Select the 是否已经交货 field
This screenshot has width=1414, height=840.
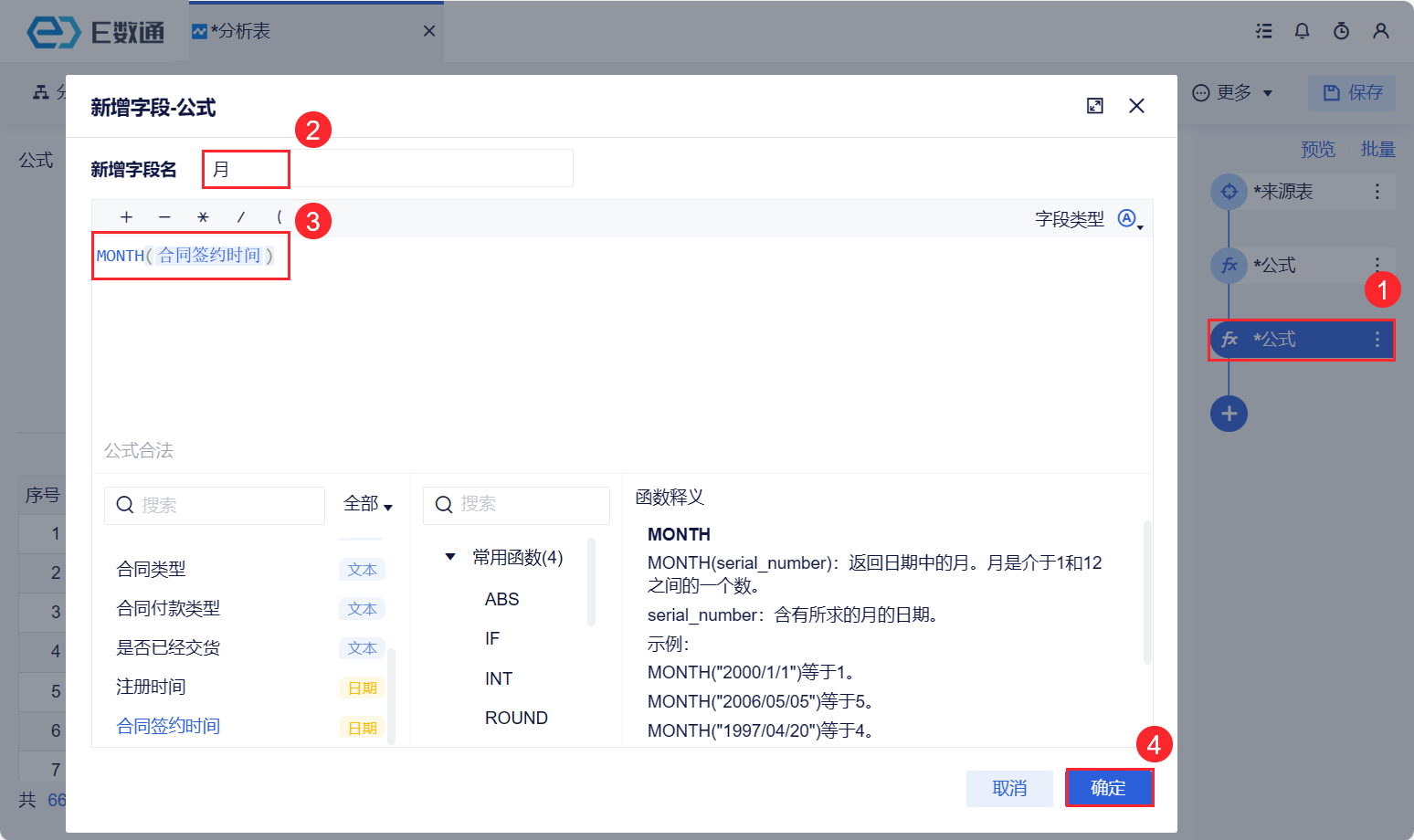coord(168,647)
